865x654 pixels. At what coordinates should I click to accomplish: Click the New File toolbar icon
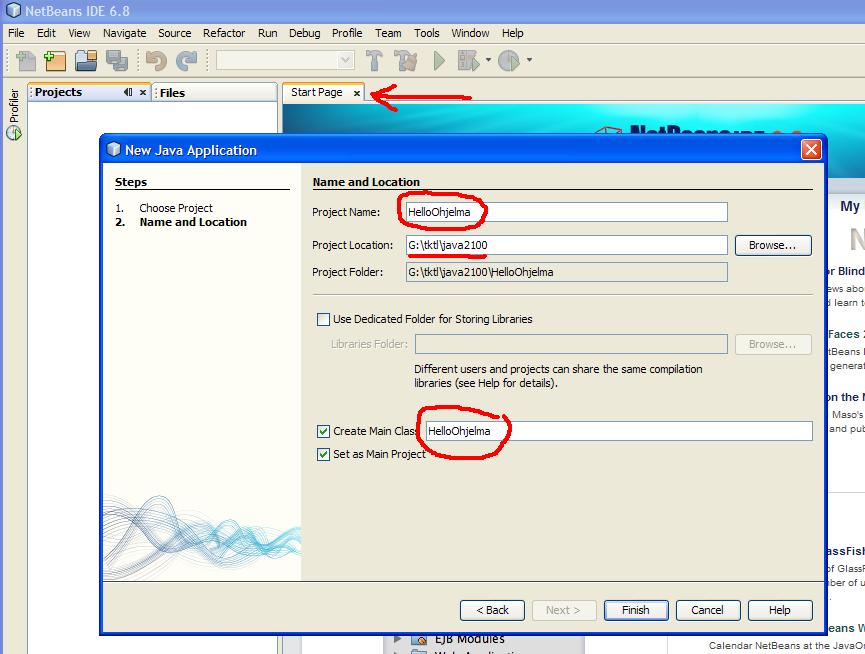(x=26, y=60)
